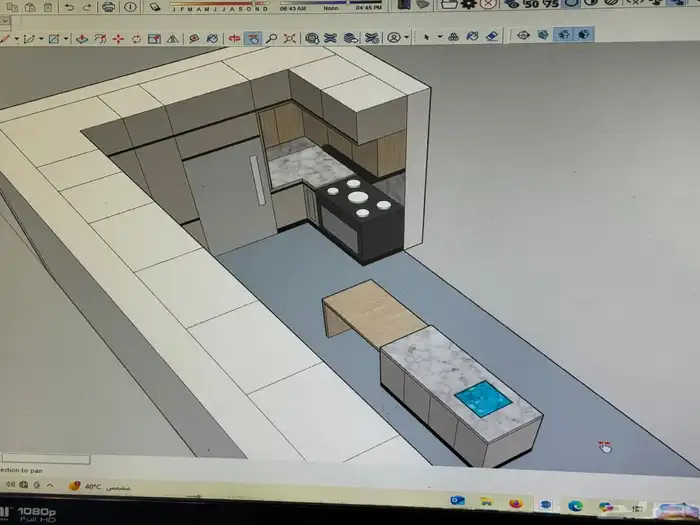Click the Make Component icon
This screenshot has height=525, width=700.
click(453, 37)
